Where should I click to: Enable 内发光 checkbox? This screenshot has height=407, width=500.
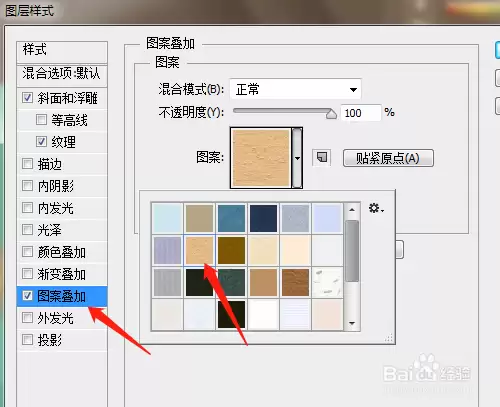pyautogui.click(x=27, y=208)
